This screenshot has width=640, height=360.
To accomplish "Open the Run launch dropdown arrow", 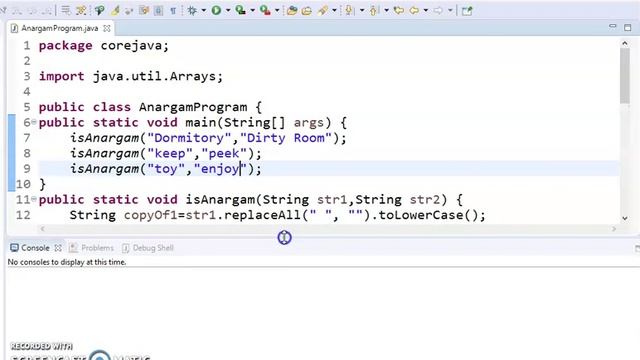I will [x=228, y=10].
